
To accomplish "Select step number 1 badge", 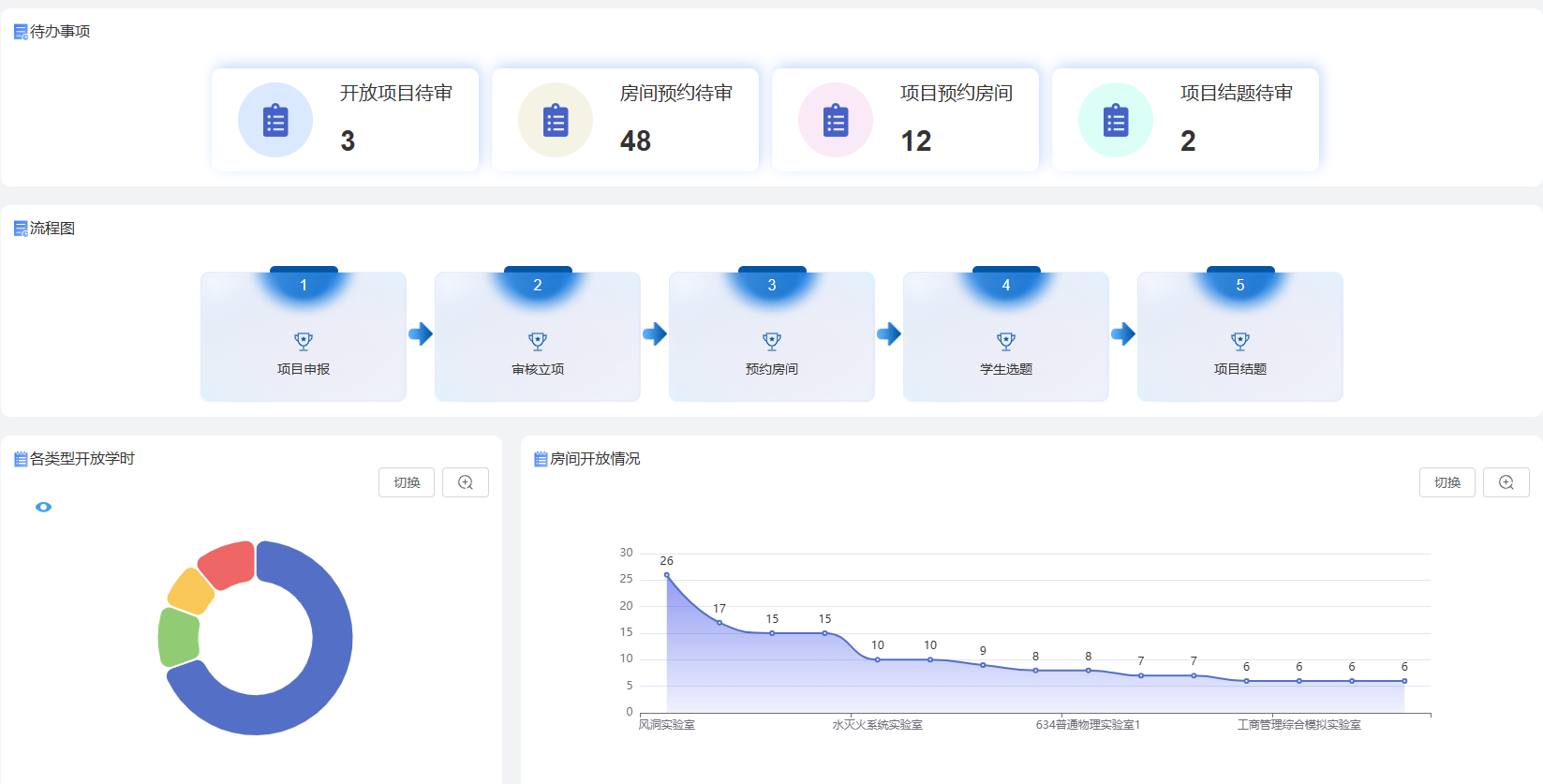I will [304, 286].
